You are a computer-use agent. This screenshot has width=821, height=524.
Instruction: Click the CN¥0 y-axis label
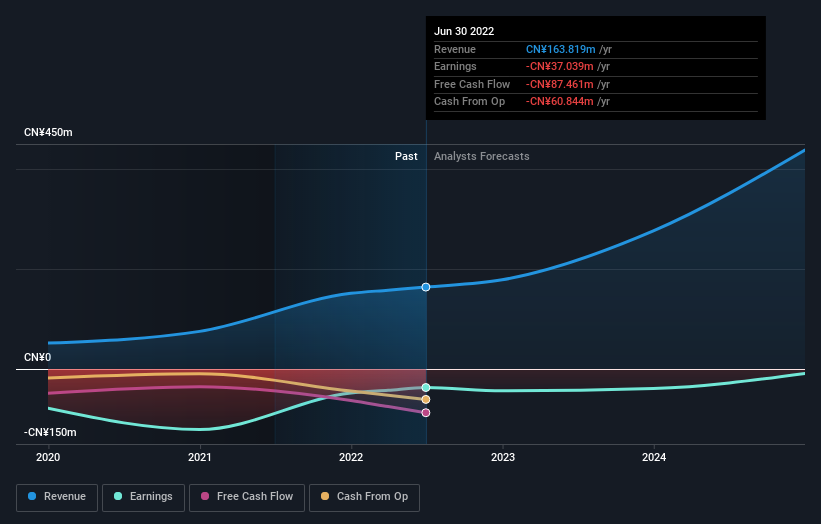point(38,358)
